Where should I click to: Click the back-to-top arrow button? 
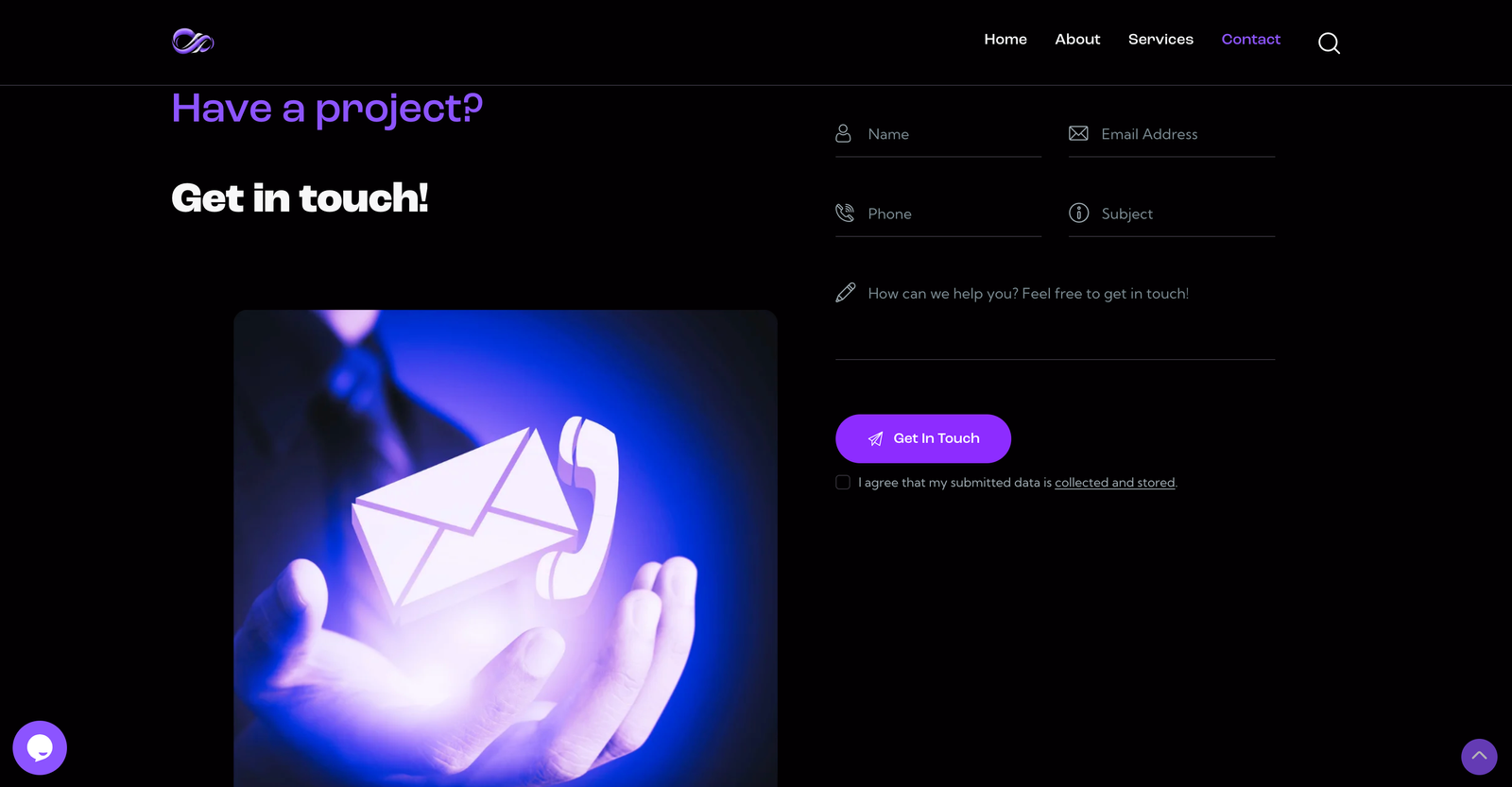tap(1479, 757)
